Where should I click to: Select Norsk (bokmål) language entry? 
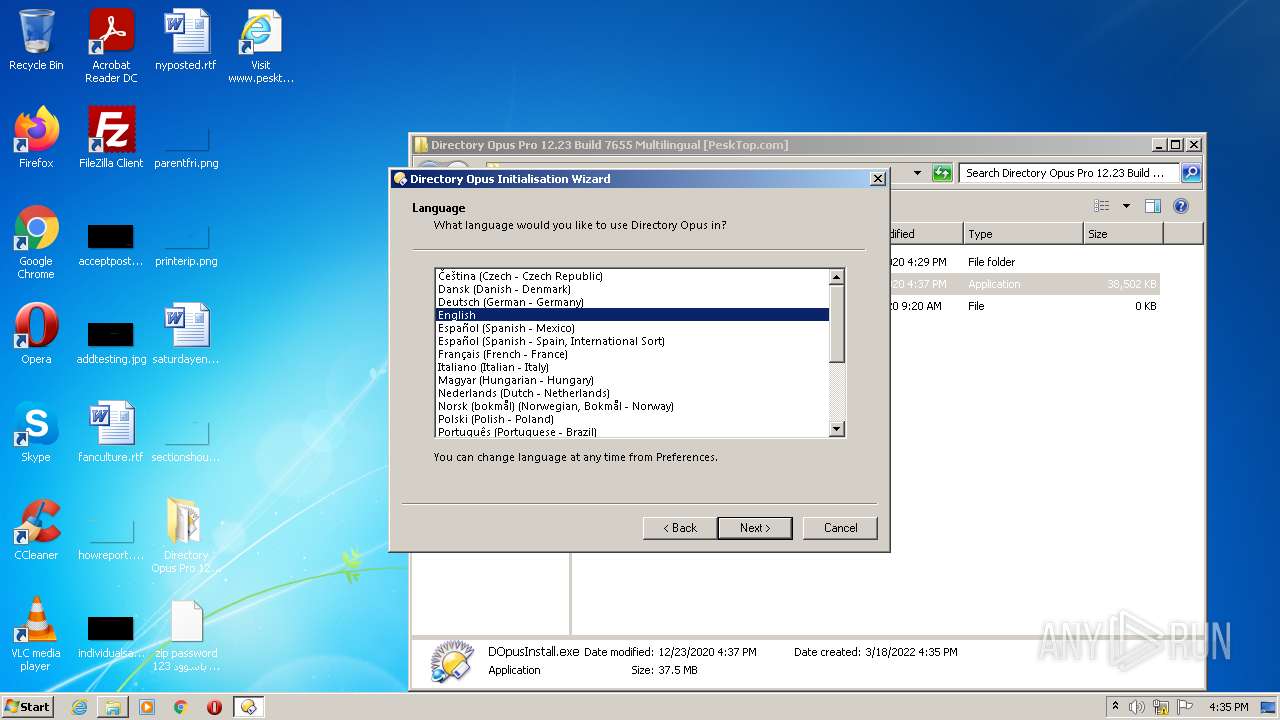pos(632,406)
